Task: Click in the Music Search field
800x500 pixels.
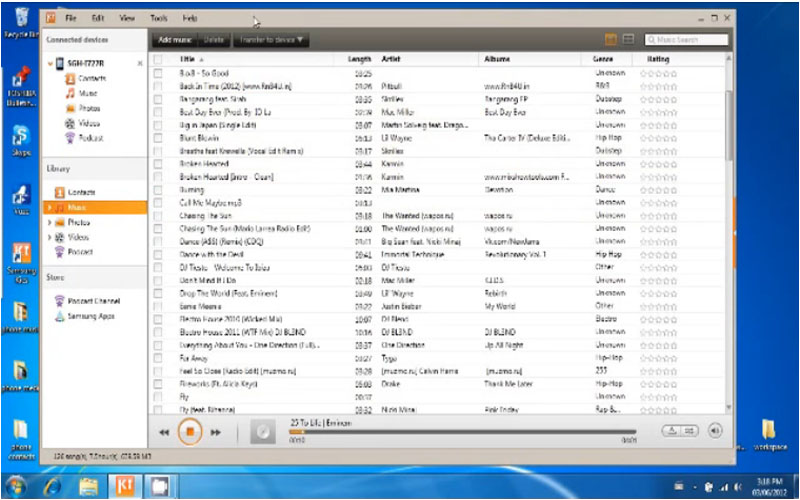Action: 687,39
